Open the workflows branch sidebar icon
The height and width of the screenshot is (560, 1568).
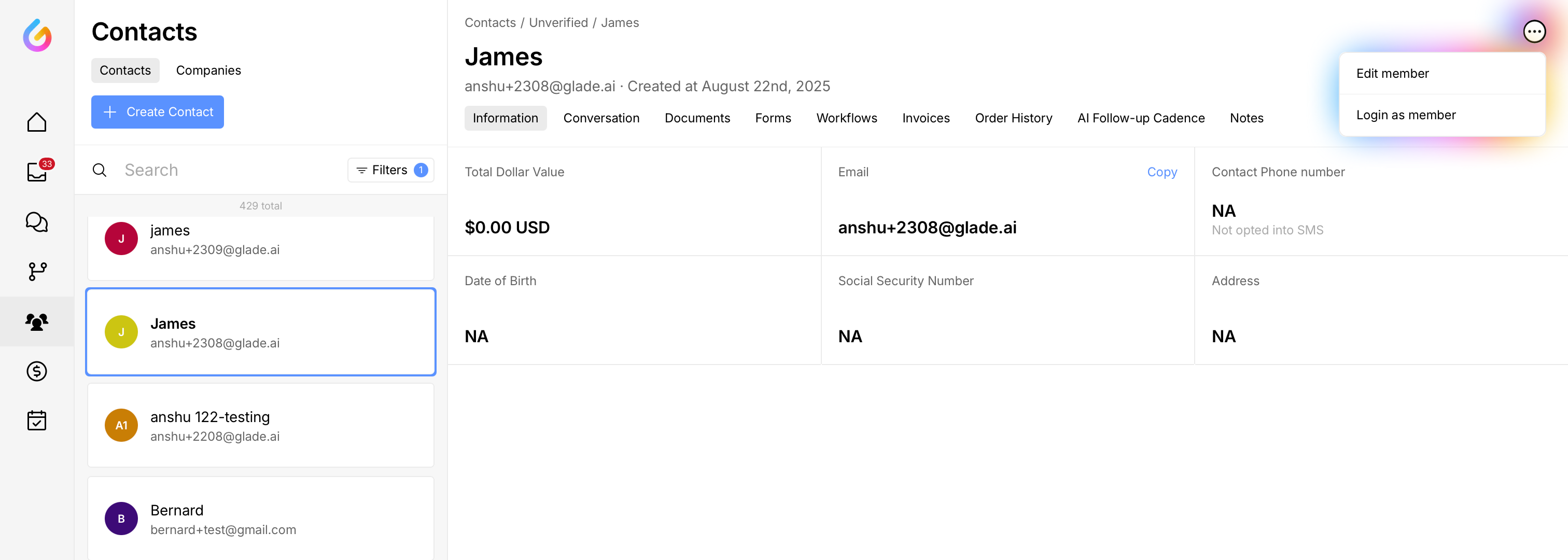(37, 272)
